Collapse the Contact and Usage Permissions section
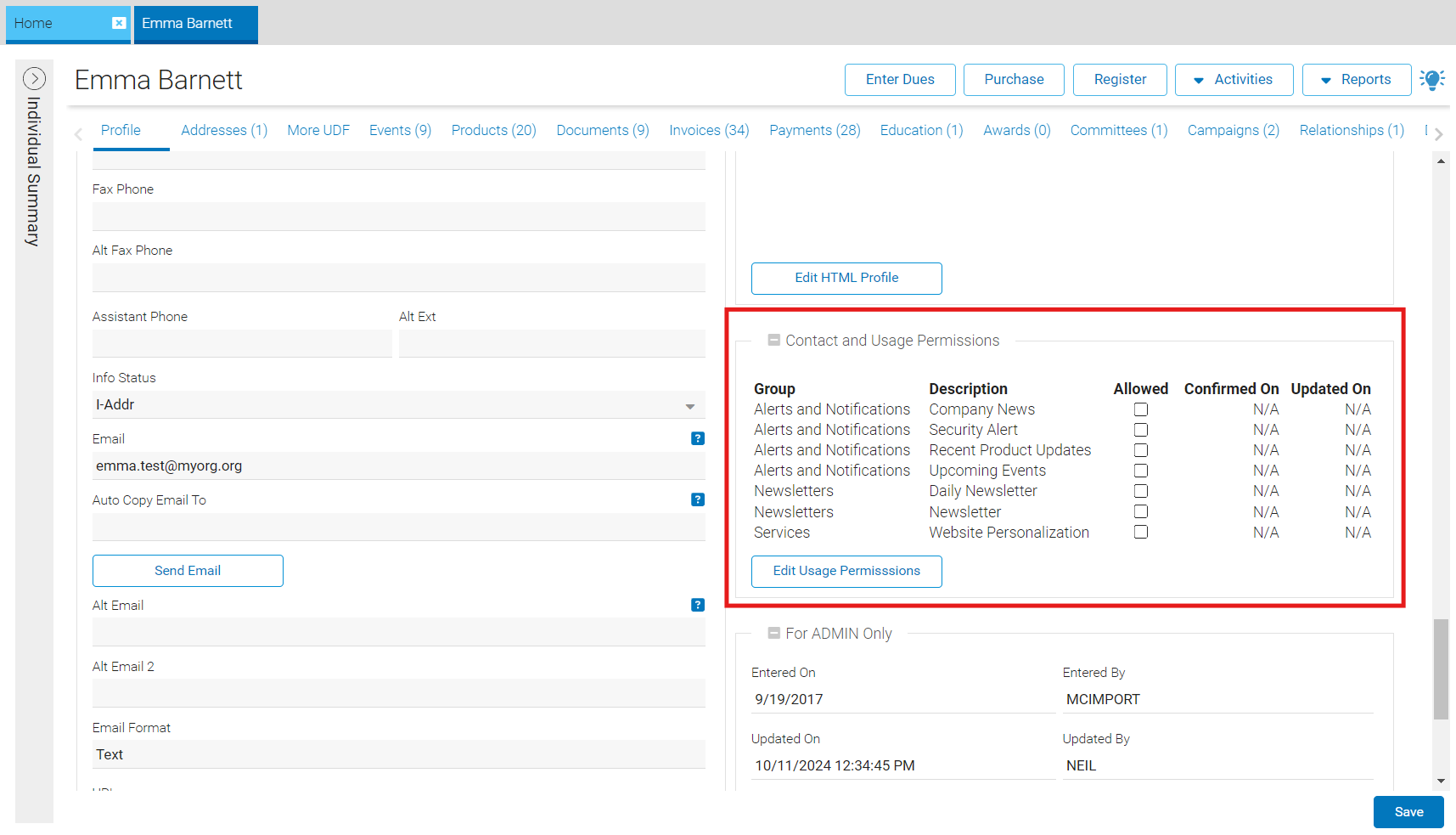 (x=773, y=340)
